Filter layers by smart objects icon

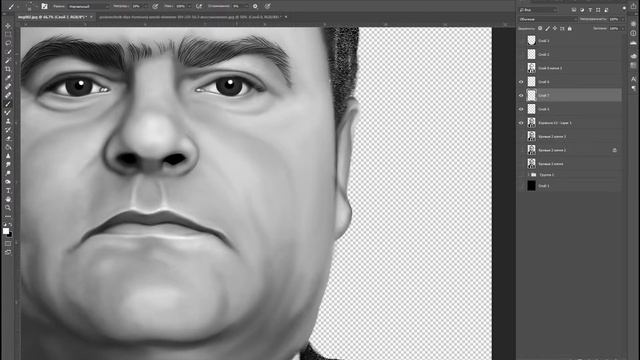pyautogui.click(x=606, y=10)
